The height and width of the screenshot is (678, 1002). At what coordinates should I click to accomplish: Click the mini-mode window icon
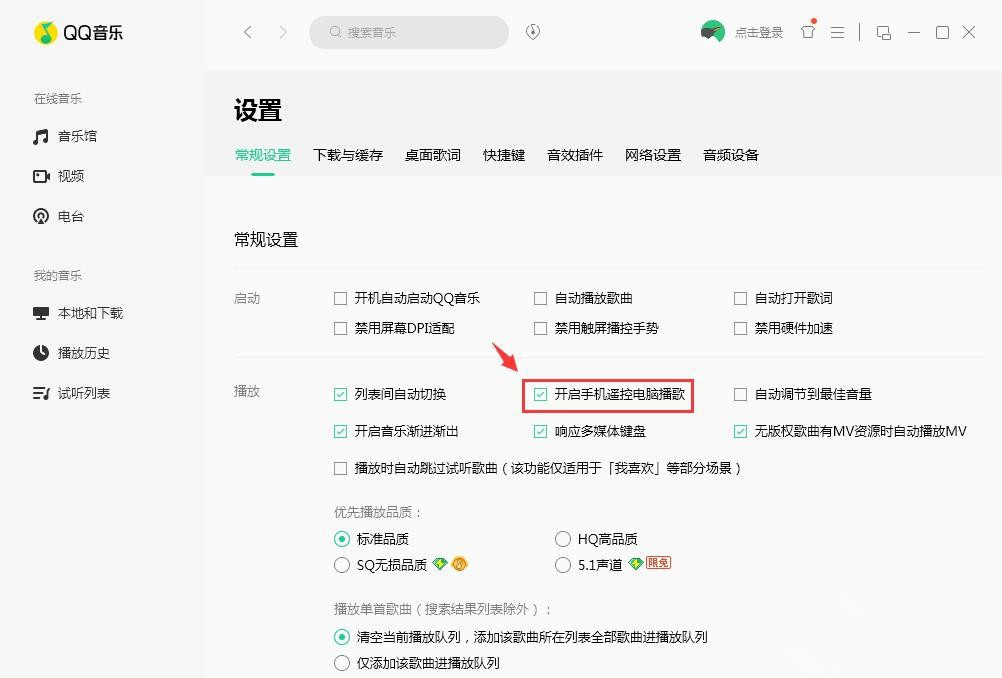coord(883,32)
